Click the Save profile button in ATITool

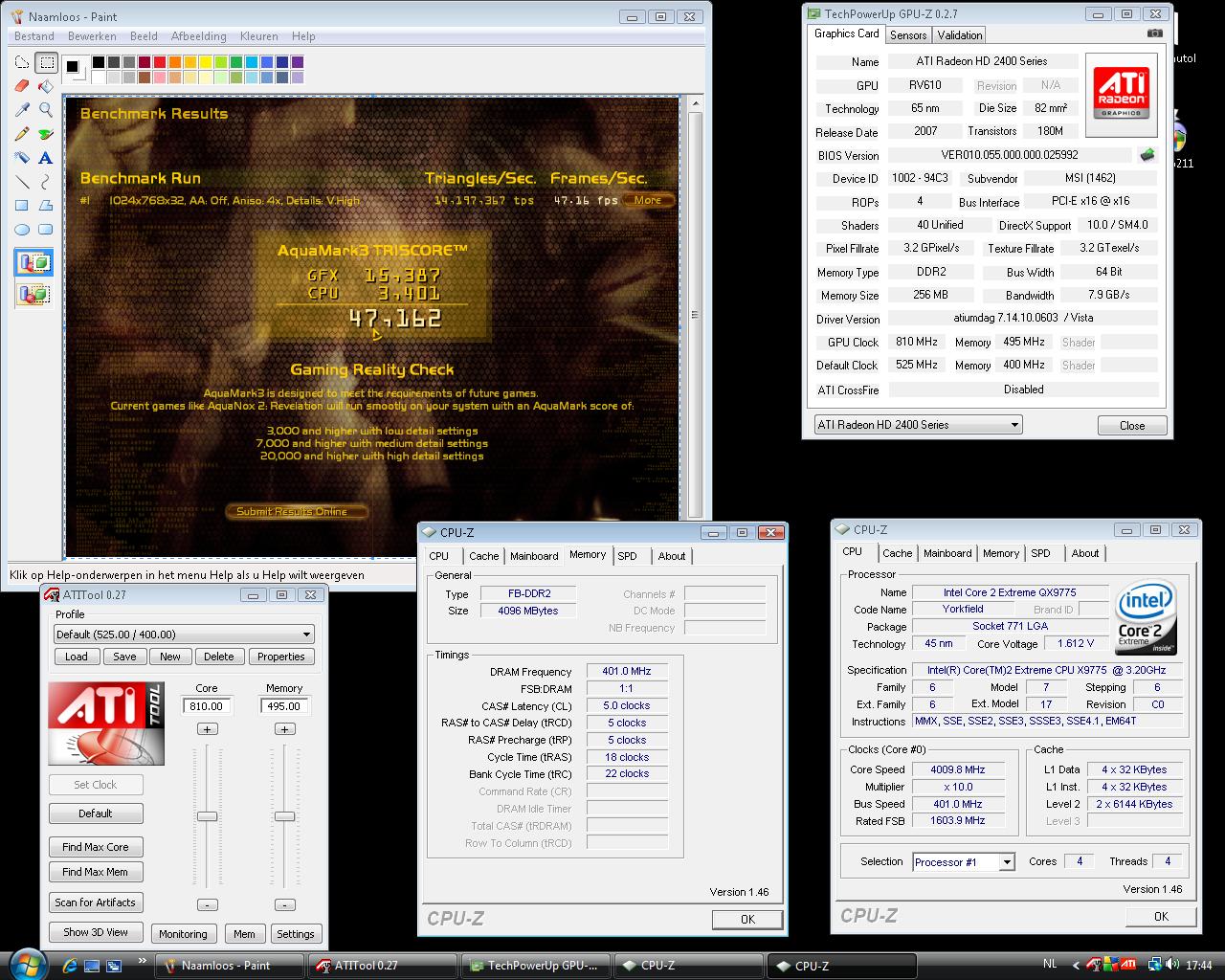click(124, 657)
